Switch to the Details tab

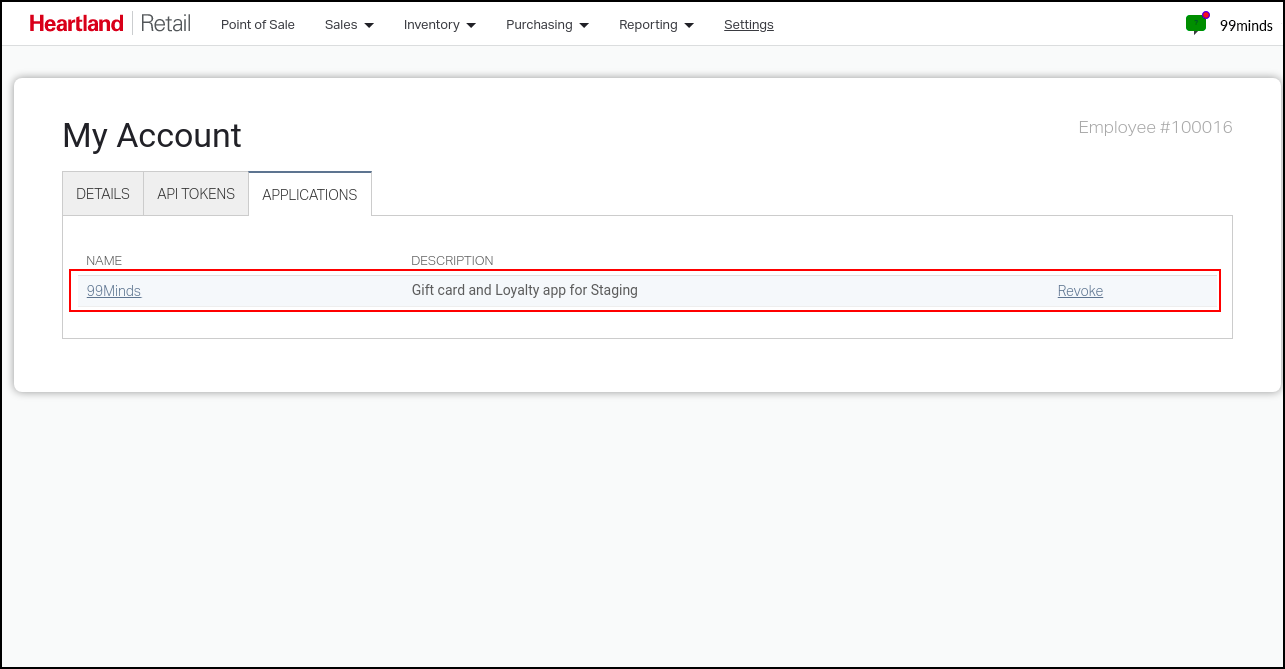[x=103, y=194]
